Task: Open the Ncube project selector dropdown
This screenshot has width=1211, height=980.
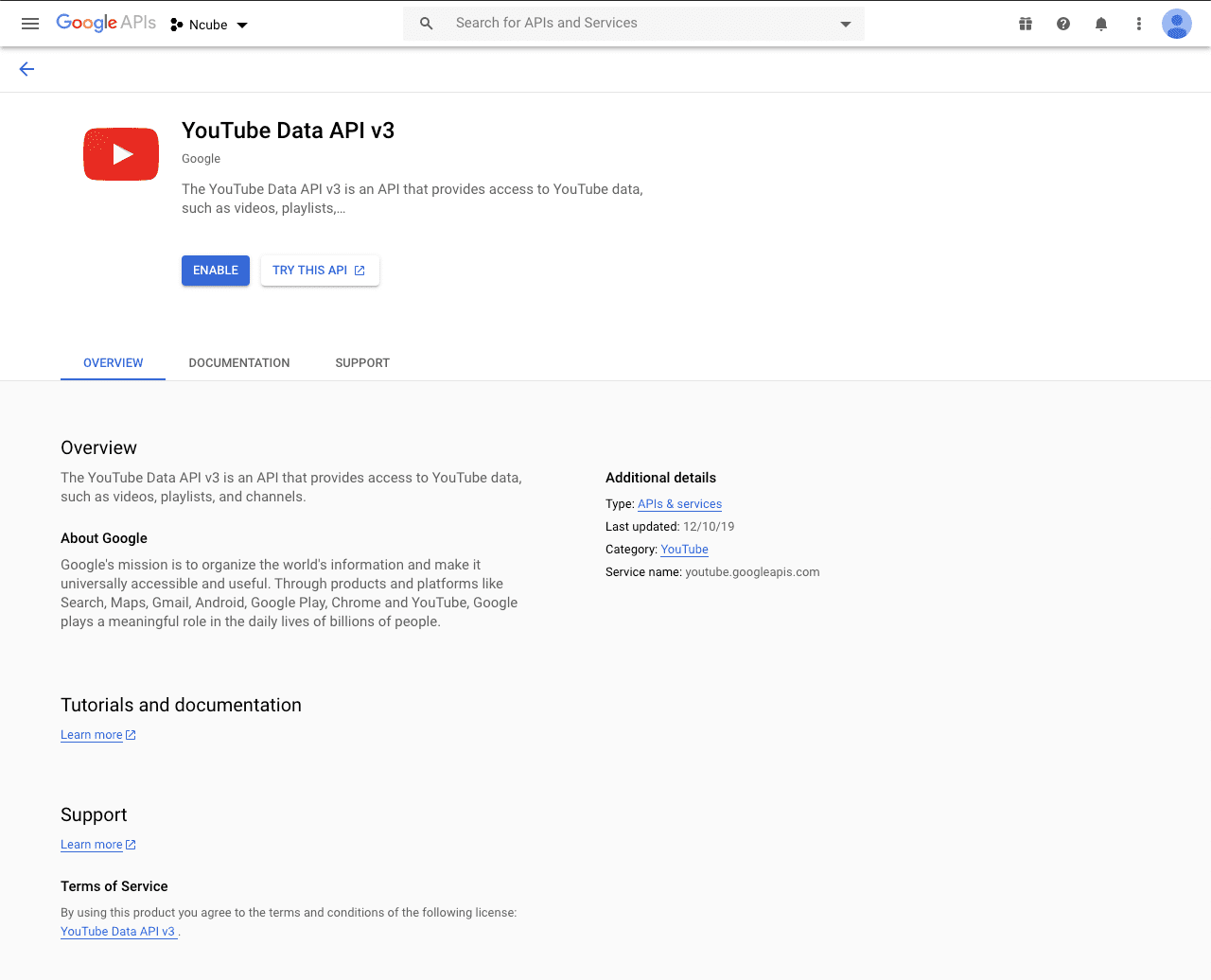Action: pyautogui.click(x=209, y=25)
